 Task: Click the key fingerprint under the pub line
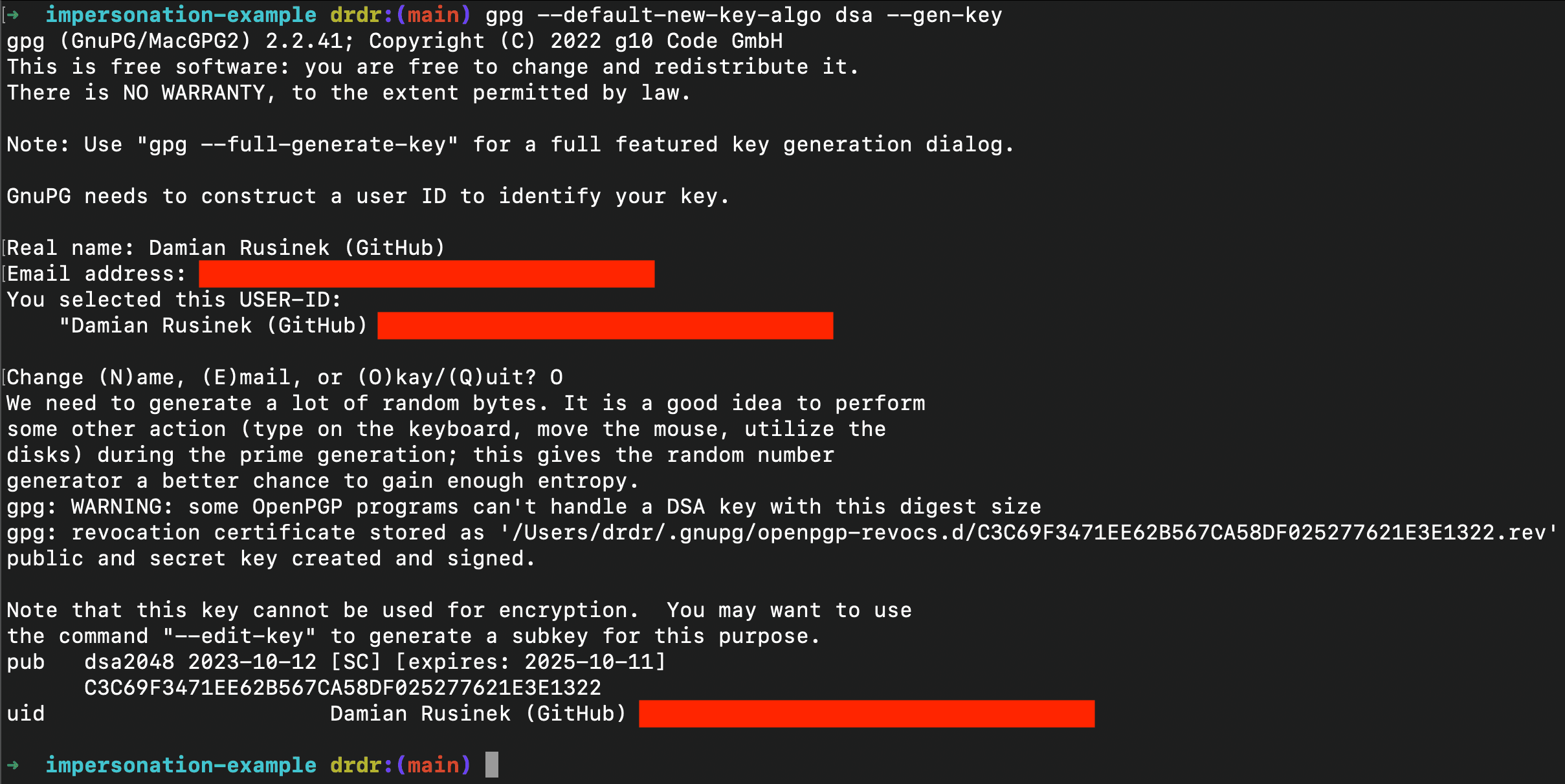pos(343,688)
